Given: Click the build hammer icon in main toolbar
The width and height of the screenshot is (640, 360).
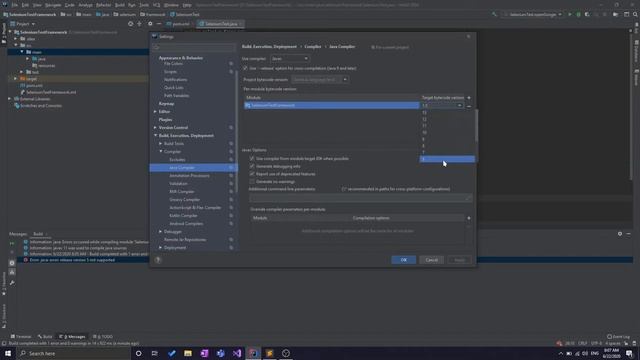Looking at the screenshot, I should coord(494,14).
